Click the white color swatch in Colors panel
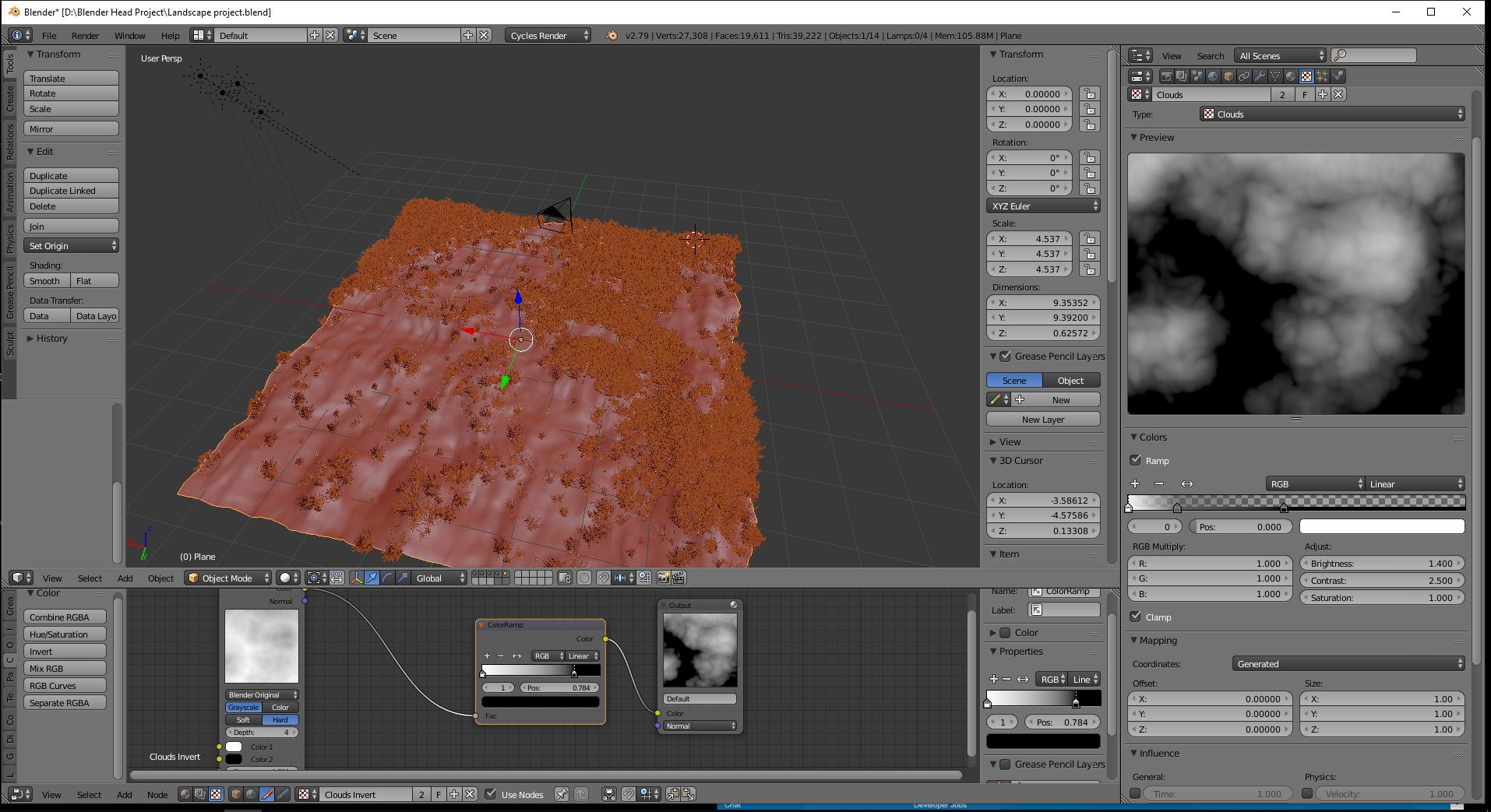1491x812 pixels. [x=1382, y=526]
